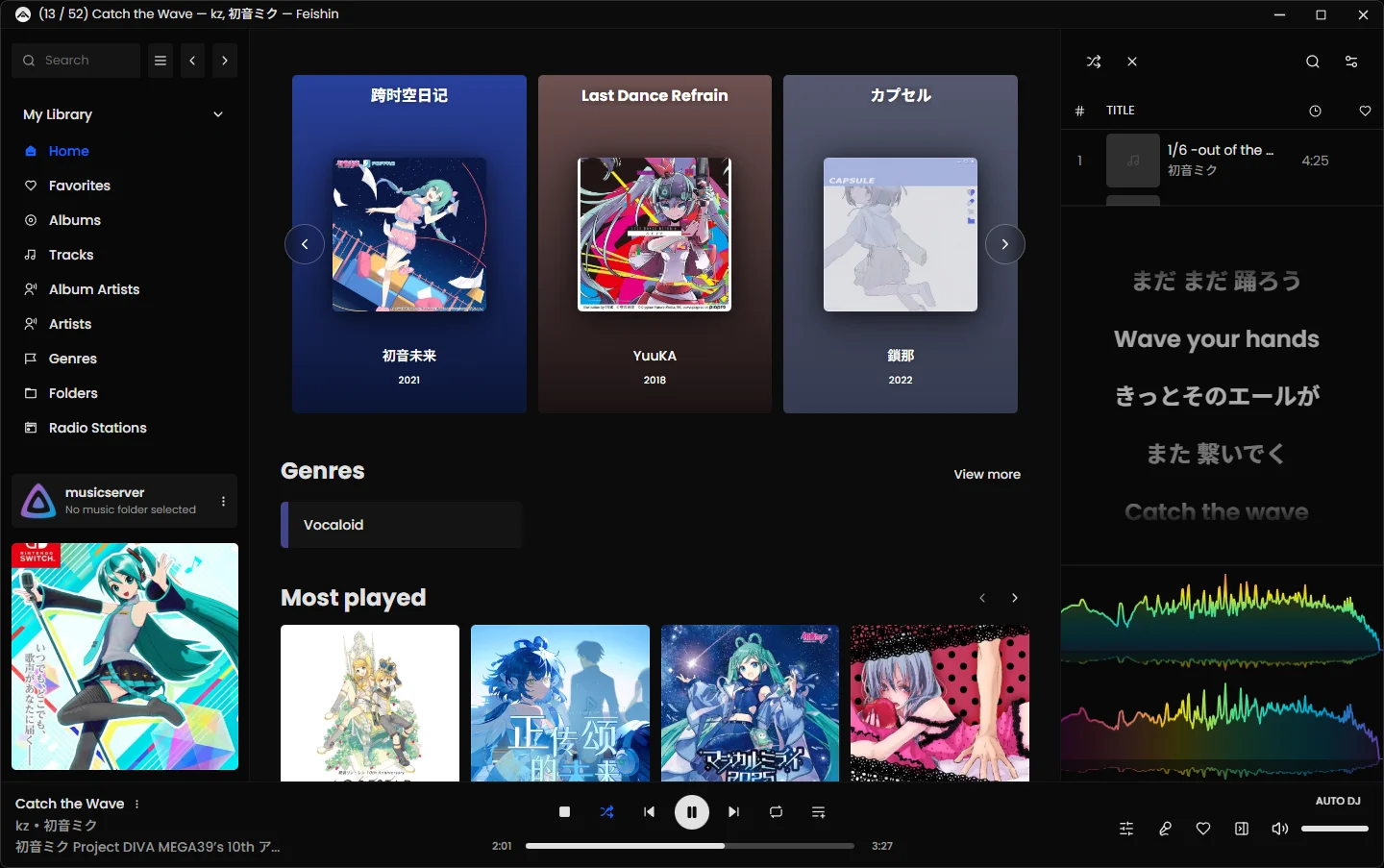Click View more next to Genres
1384x868 pixels.
click(986, 474)
